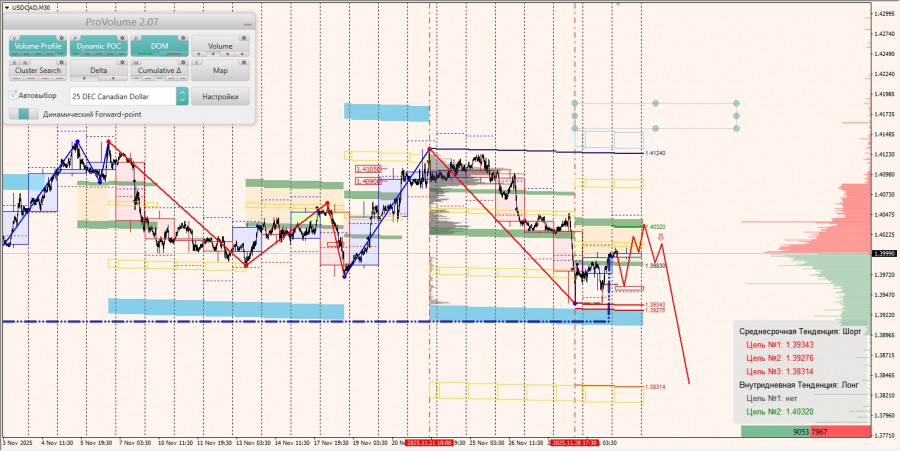Open Cumulative Δ gear settings icon
Screen dimensions: 900x451
coord(183,63)
